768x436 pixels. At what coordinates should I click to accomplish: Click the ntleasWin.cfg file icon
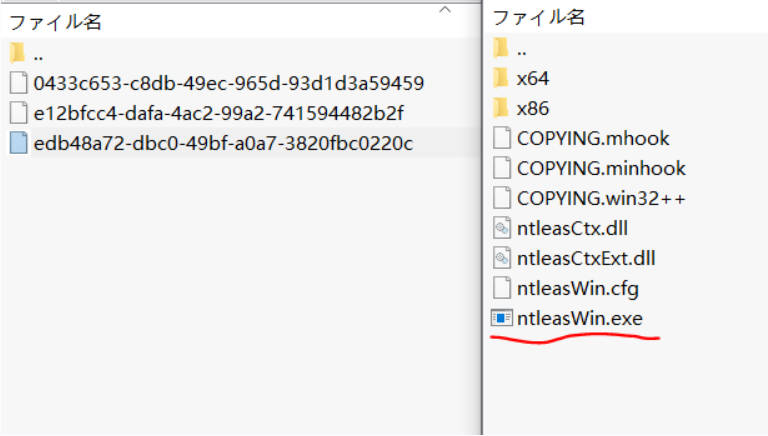coord(501,289)
